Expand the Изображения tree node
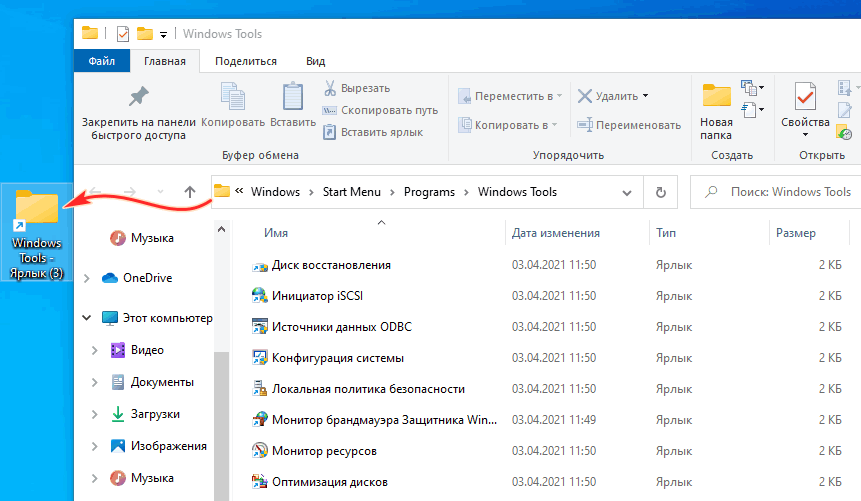Viewport: 861px width, 501px height. (94, 446)
